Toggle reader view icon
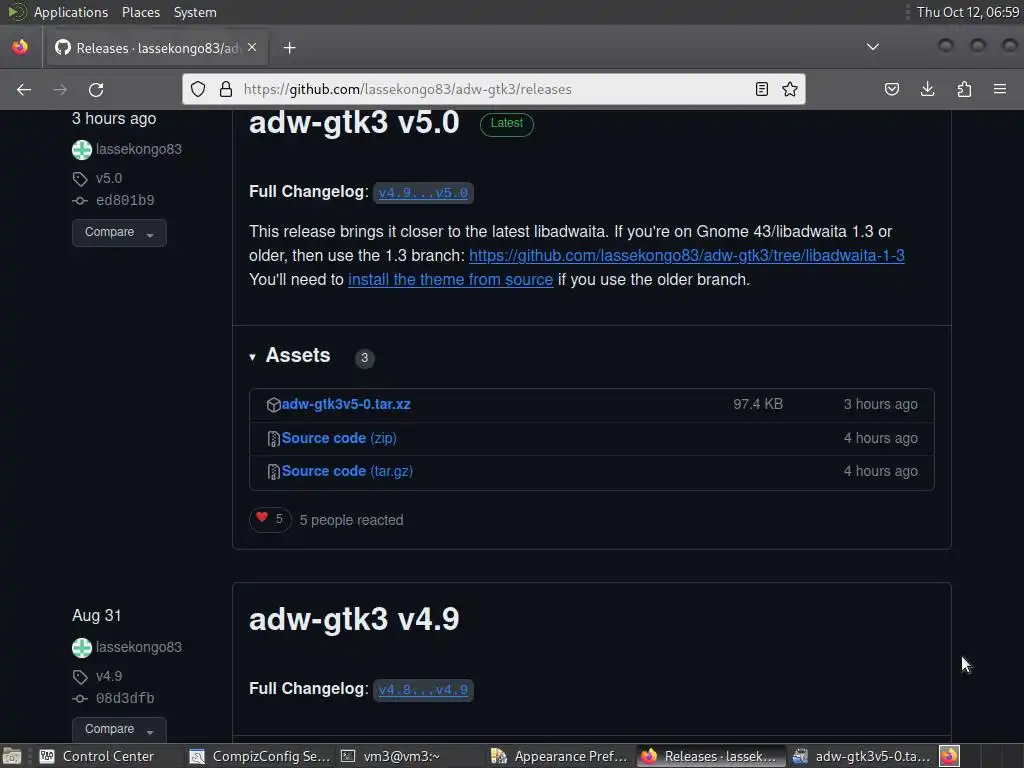 tap(761, 89)
